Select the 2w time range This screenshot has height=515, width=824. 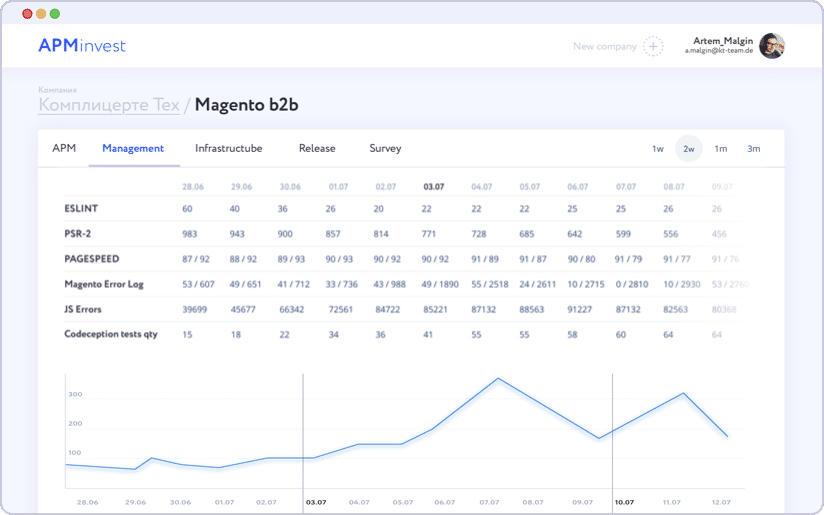[689, 149]
